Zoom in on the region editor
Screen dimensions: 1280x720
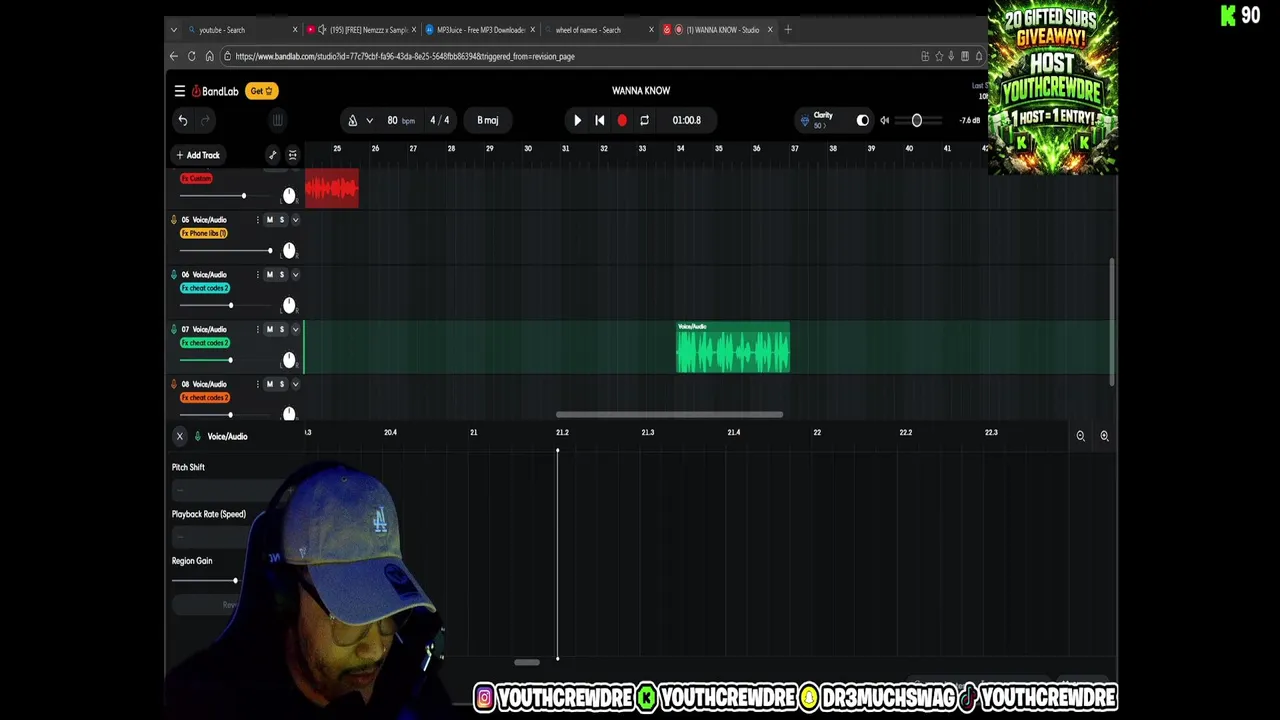click(1104, 436)
